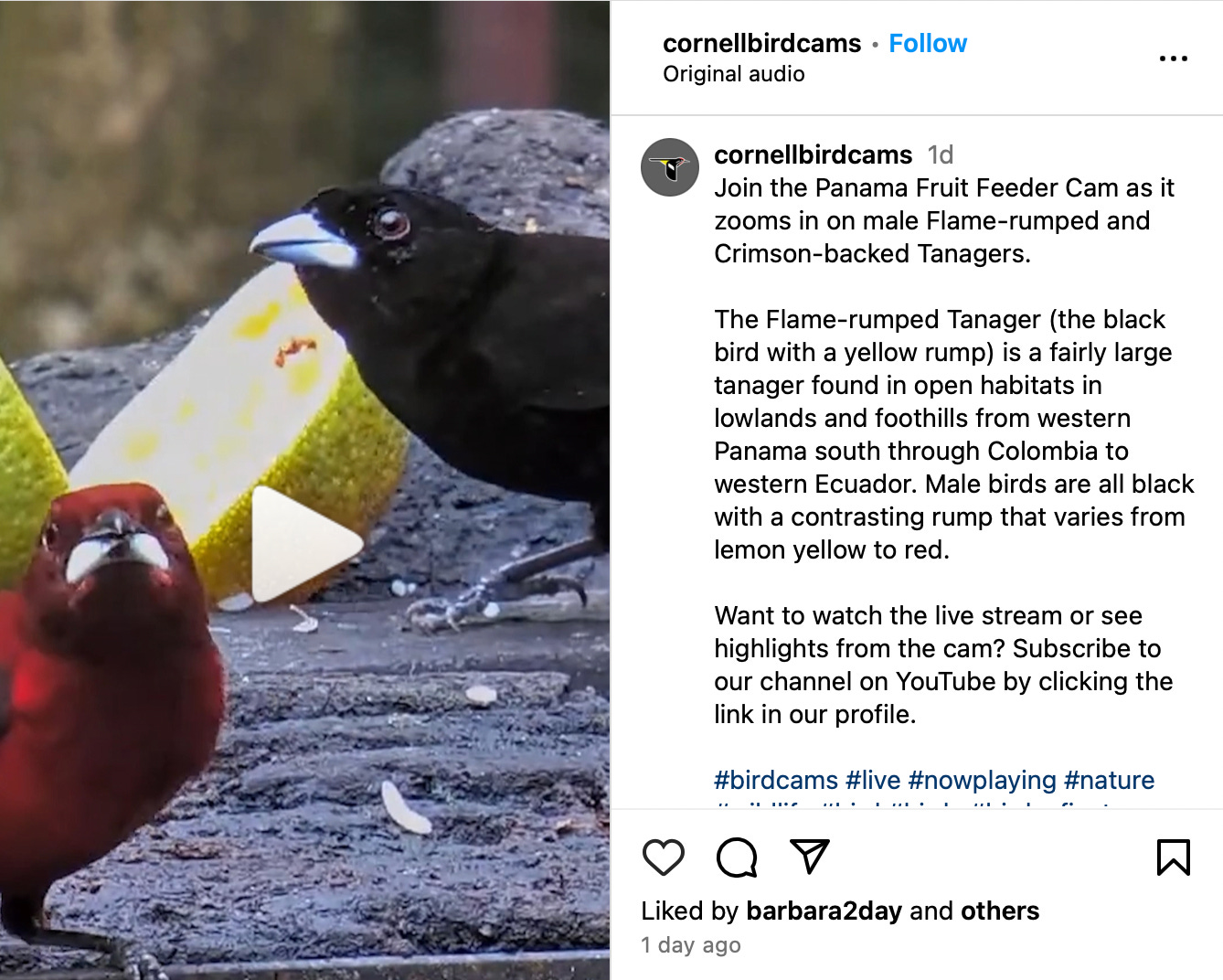View barbara2day's profile from likes
This screenshot has width=1223, height=980.
pyautogui.click(x=824, y=911)
